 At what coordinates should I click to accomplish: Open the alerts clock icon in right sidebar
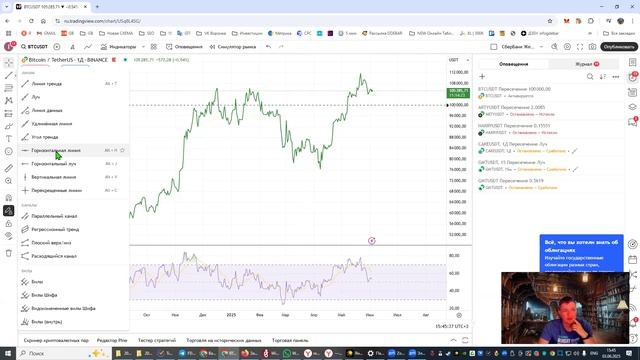(633, 78)
